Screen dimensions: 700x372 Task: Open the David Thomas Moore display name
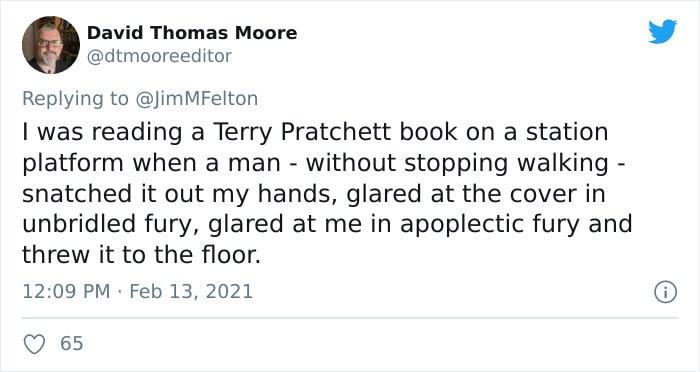[192, 33]
